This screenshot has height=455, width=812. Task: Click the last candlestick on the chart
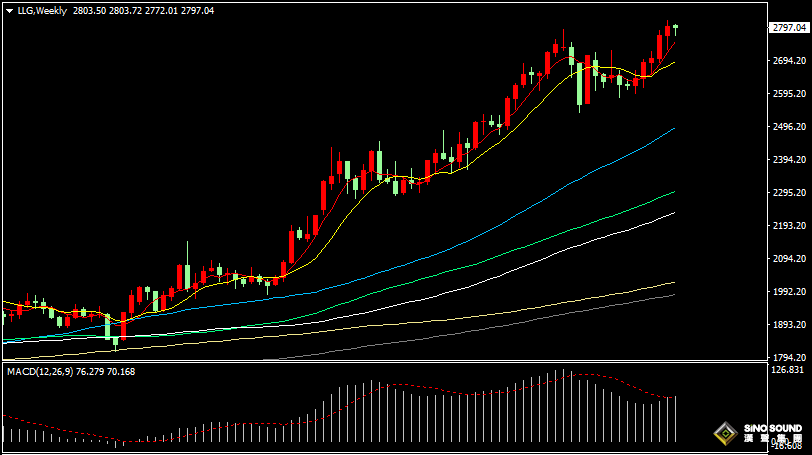click(x=676, y=27)
